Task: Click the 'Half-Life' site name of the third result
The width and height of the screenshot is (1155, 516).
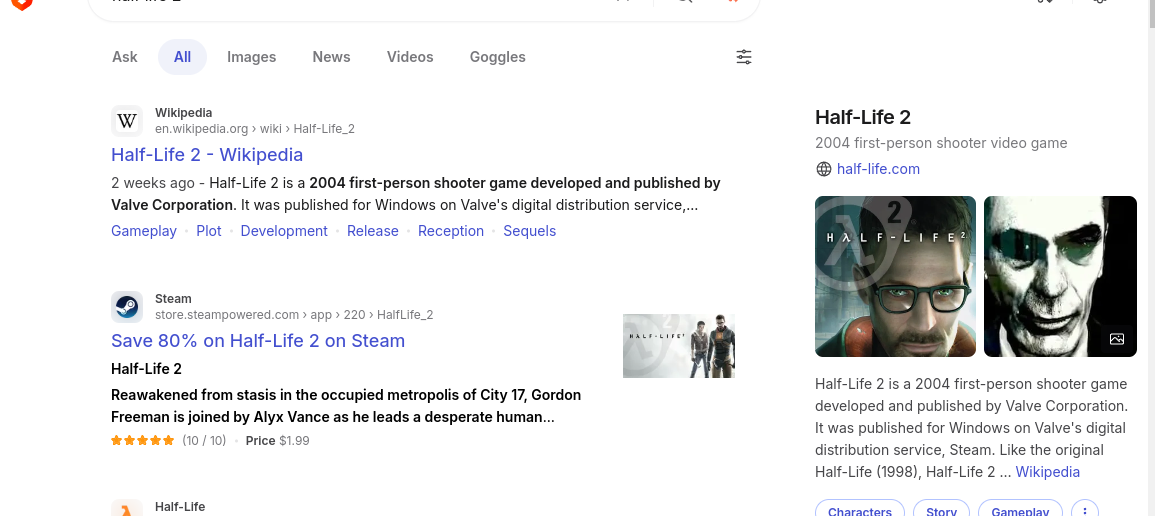Action: click(180, 507)
